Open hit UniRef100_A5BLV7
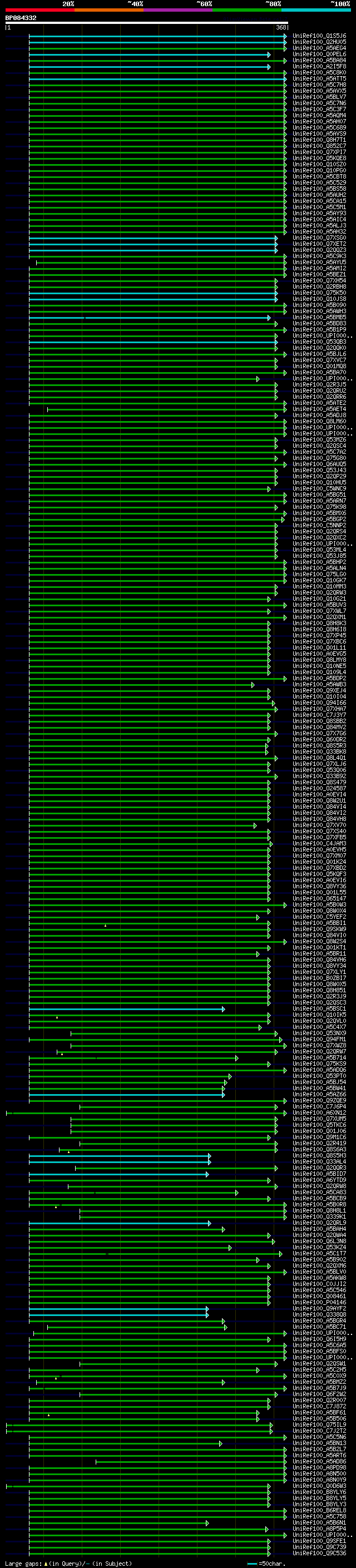356x1568 pixels. (x=319, y=97)
